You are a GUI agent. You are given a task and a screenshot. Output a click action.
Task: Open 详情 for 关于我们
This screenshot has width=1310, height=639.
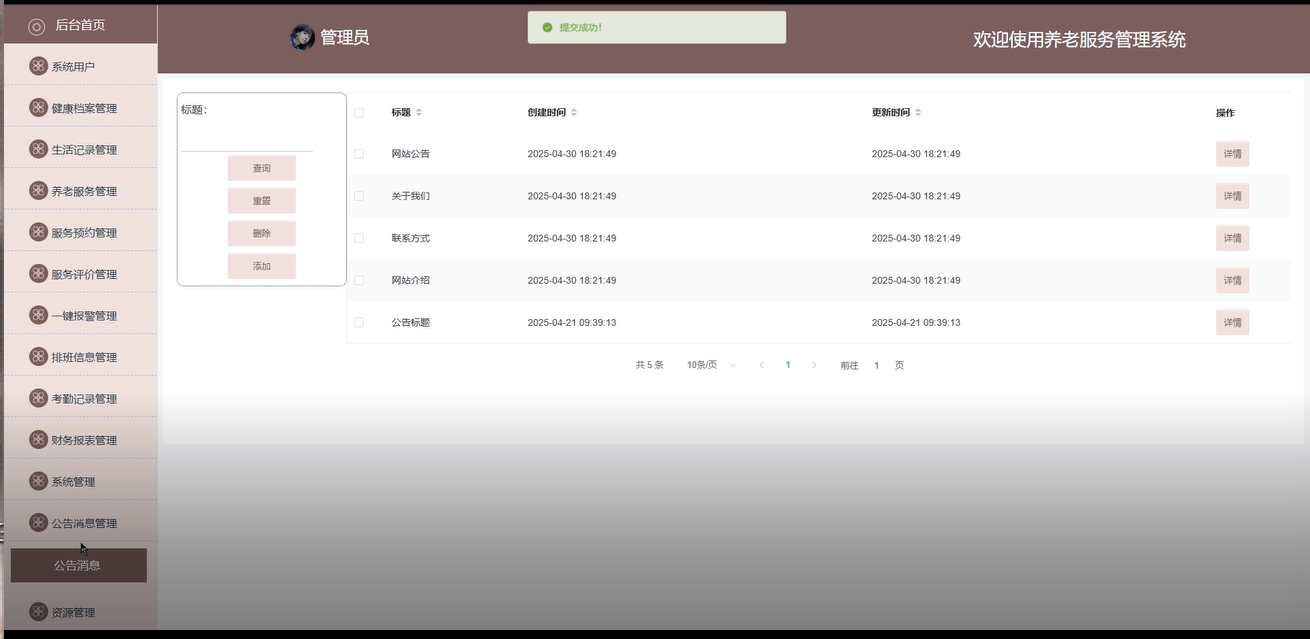(x=1232, y=196)
